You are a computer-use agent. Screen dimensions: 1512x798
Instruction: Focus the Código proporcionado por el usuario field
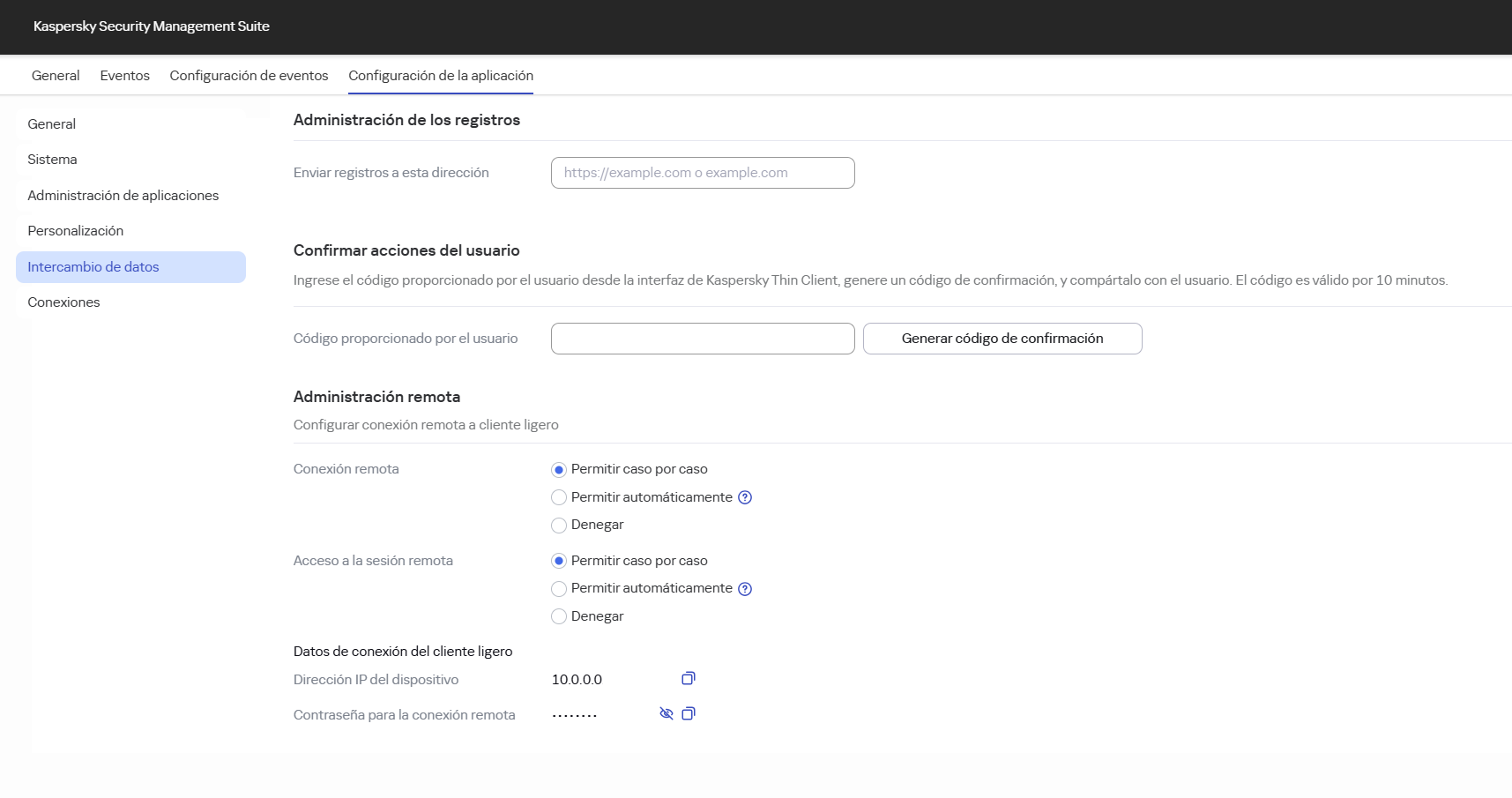(x=702, y=338)
